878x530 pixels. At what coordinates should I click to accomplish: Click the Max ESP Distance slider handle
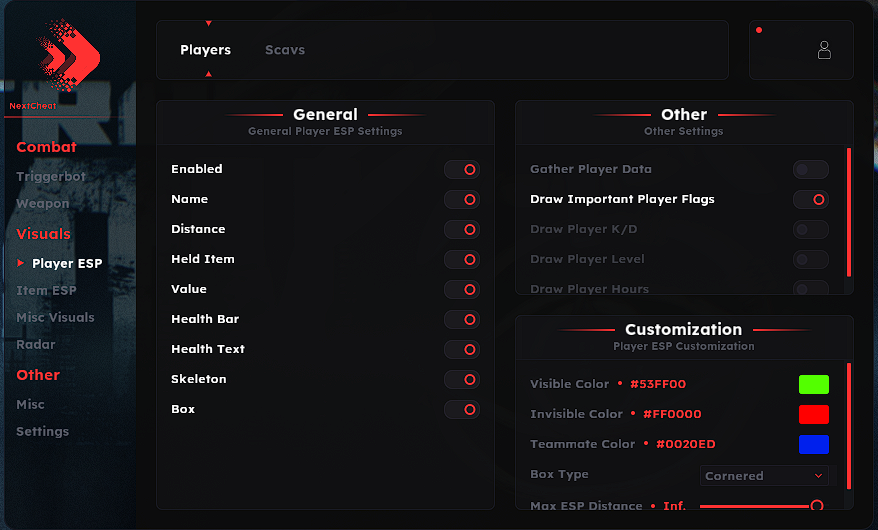point(817,506)
